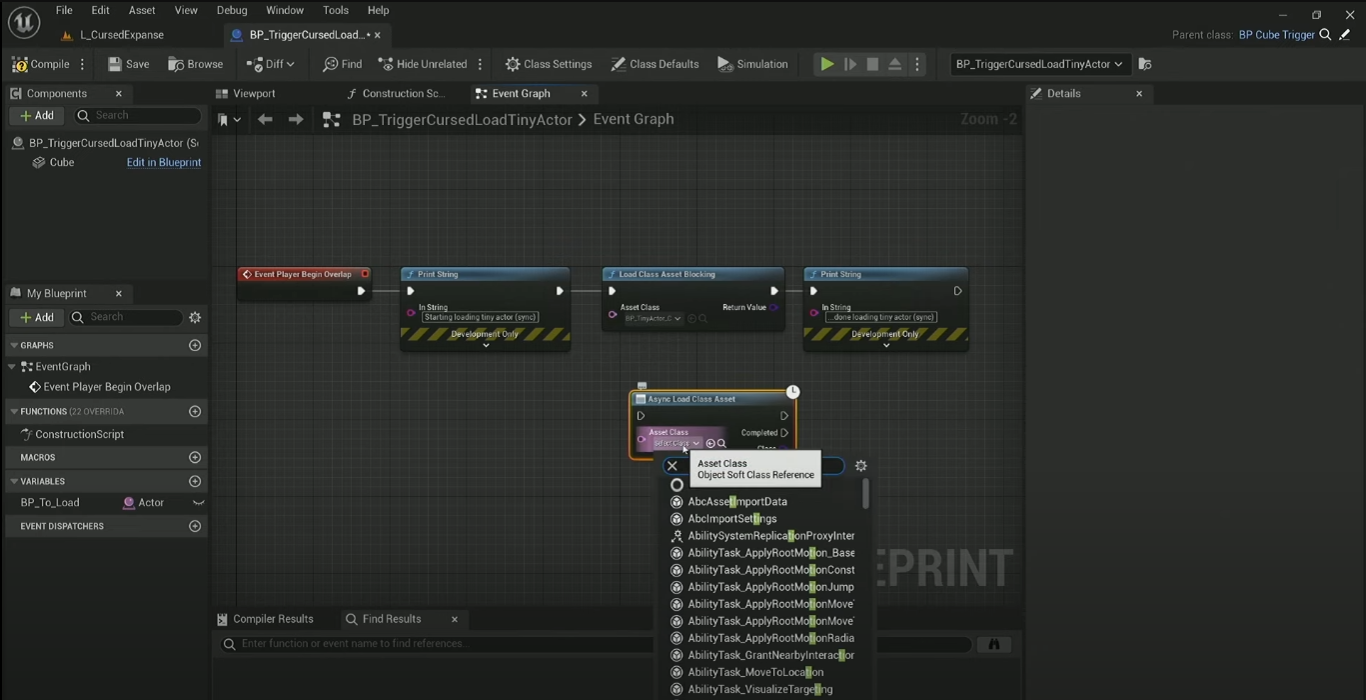Select AbcAssetImportData class
This screenshot has width=1366, height=700.
(x=737, y=502)
